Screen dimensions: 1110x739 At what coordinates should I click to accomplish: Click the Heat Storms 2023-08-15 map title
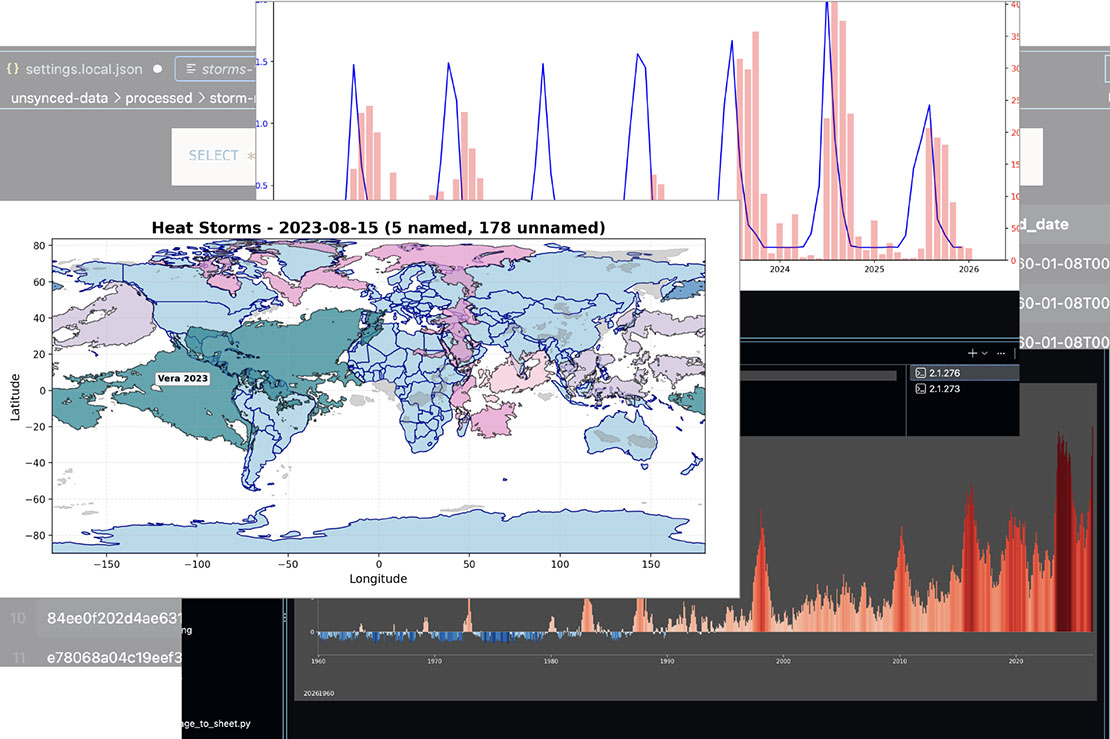(378, 227)
